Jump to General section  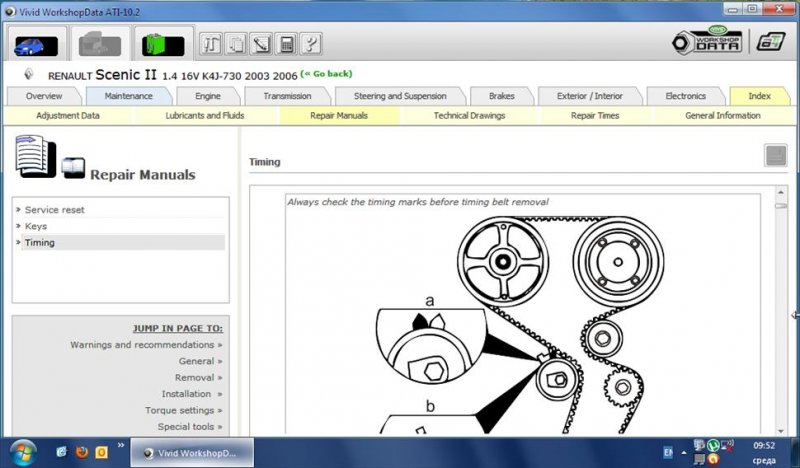pos(200,361)
